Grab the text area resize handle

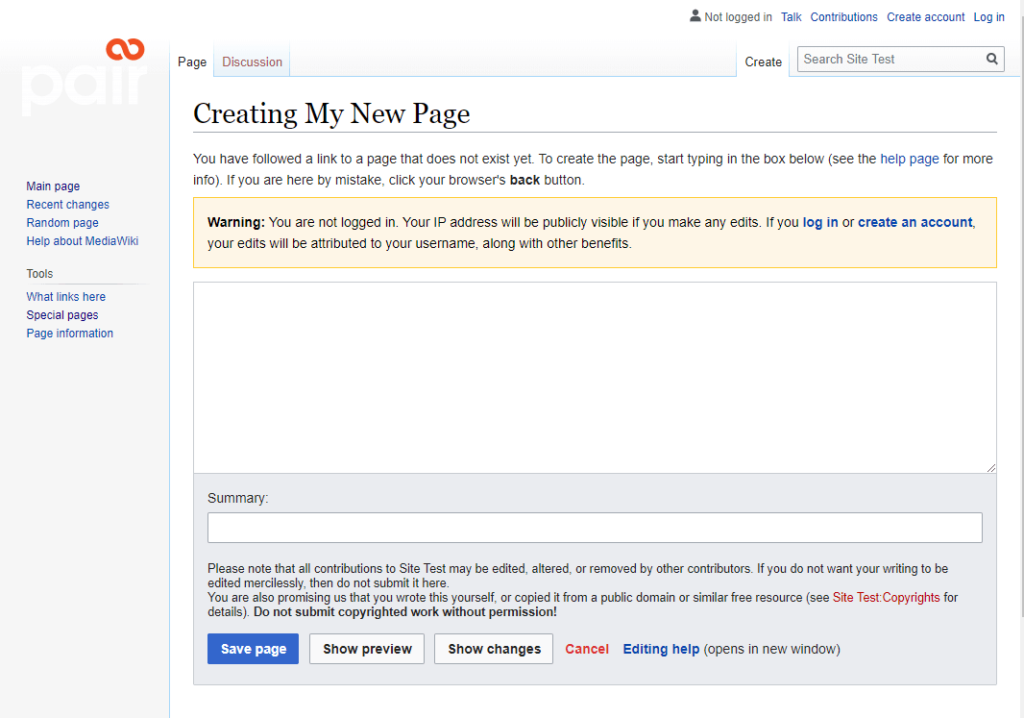(x=991, y=467)
